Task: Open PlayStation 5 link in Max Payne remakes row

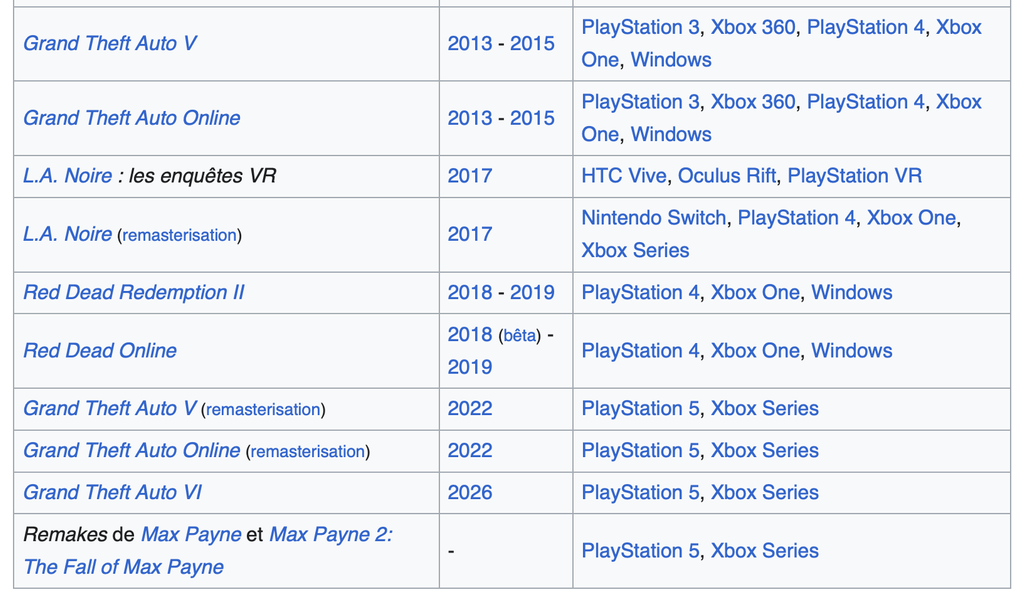Action: pyautogui.click(x=640, y=550)
